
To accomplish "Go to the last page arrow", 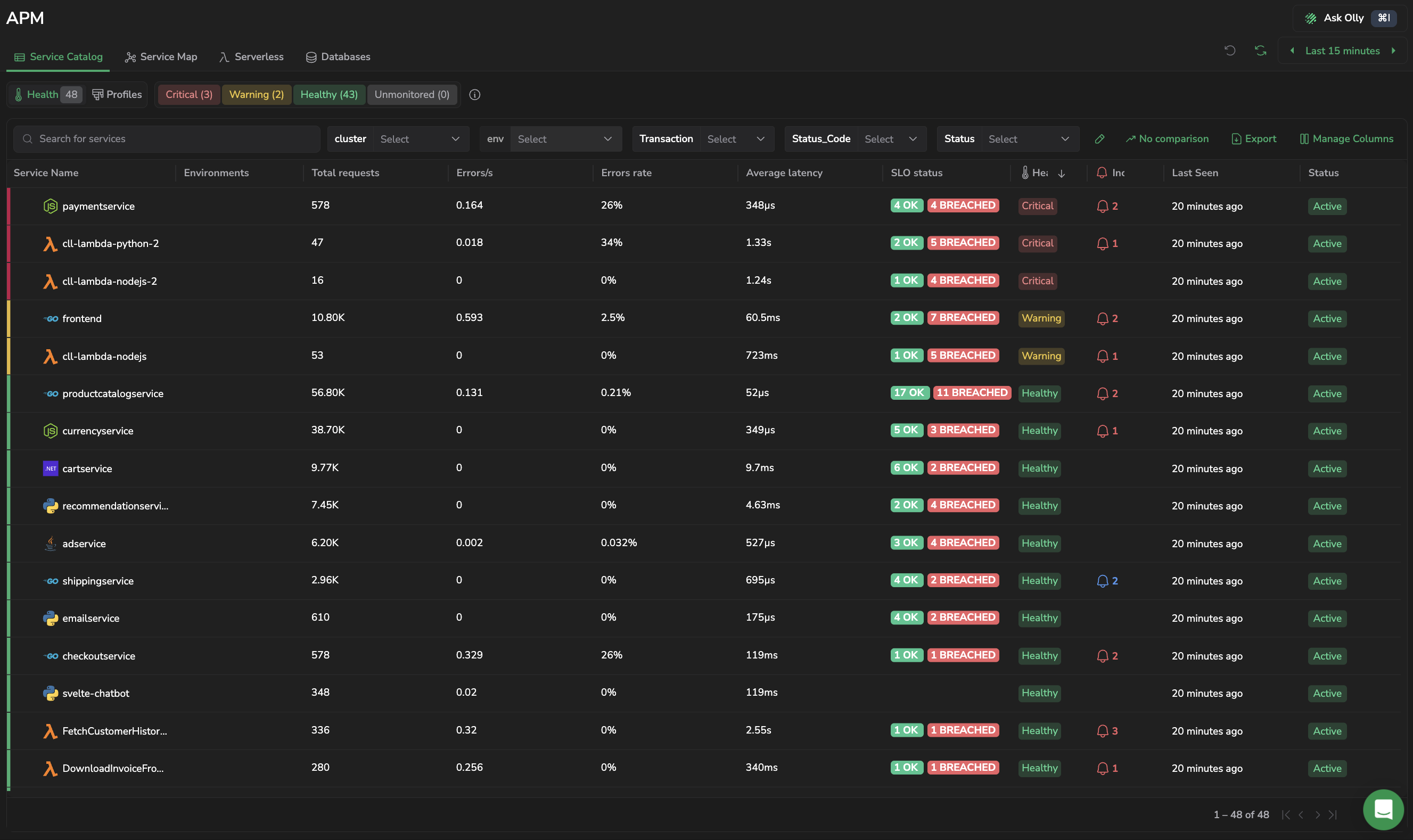I will [x=1333, y=814].
